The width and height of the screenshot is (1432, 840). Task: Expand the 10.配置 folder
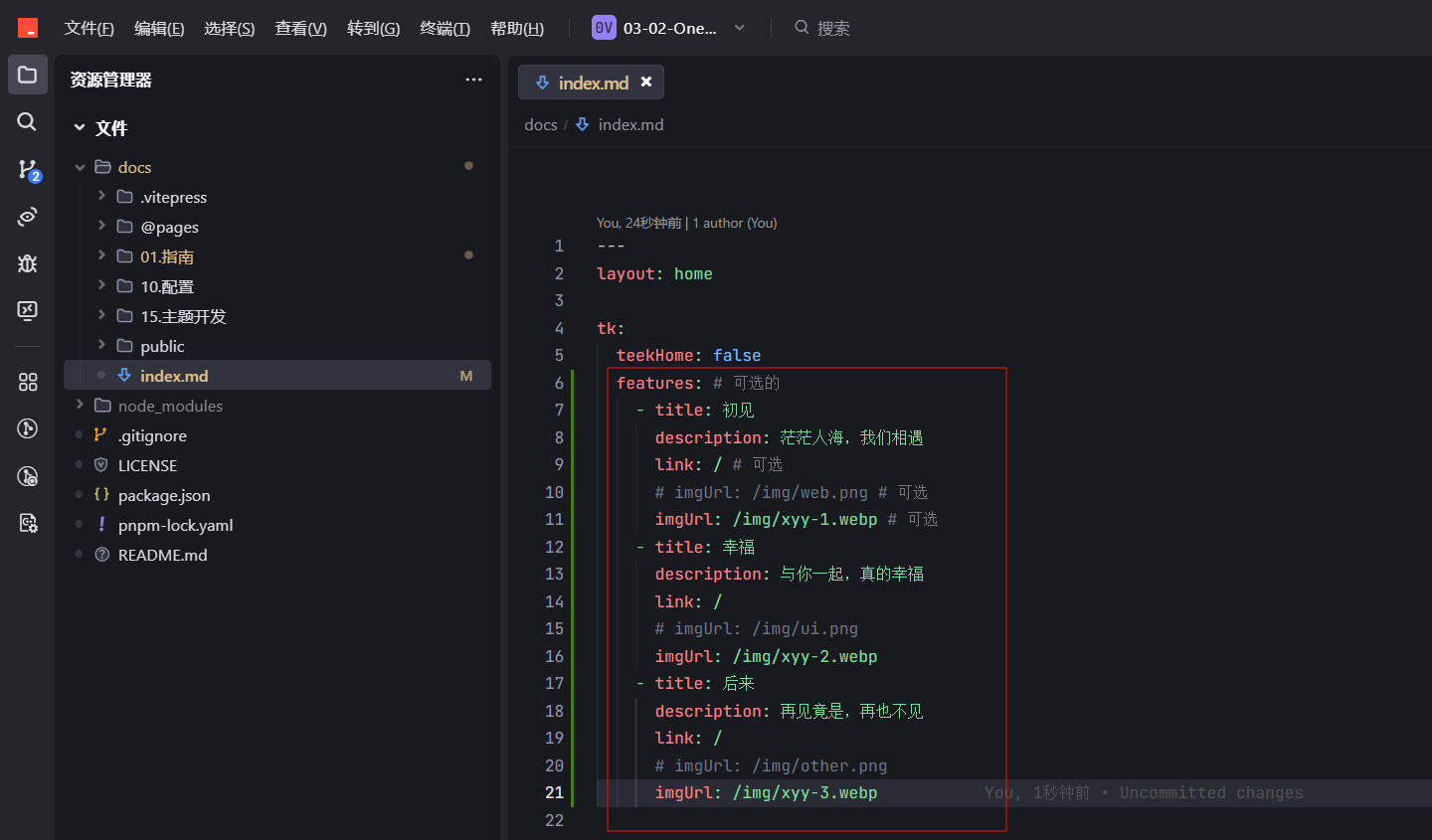click(x=101, y=285)
